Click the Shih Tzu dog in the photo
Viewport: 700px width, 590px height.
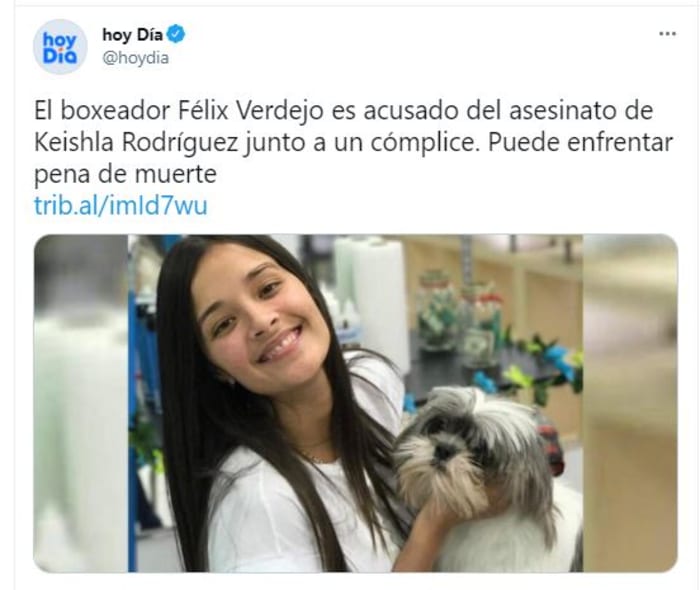click(482, 473)
